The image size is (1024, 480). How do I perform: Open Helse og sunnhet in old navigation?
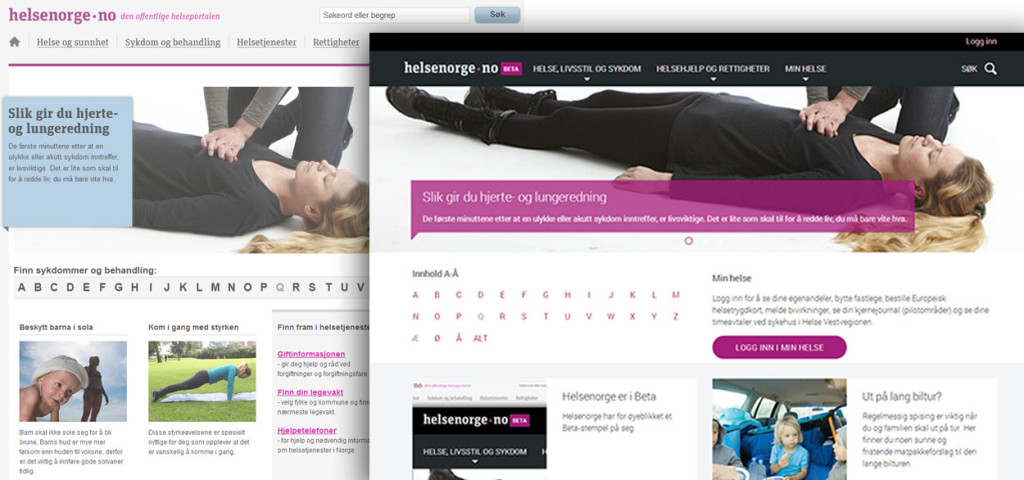click(x=72, y=42)
